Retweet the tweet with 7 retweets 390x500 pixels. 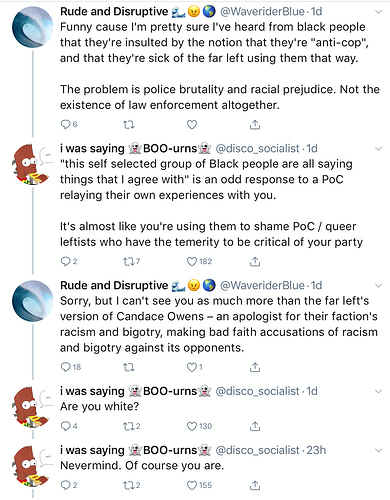(128, 262)
